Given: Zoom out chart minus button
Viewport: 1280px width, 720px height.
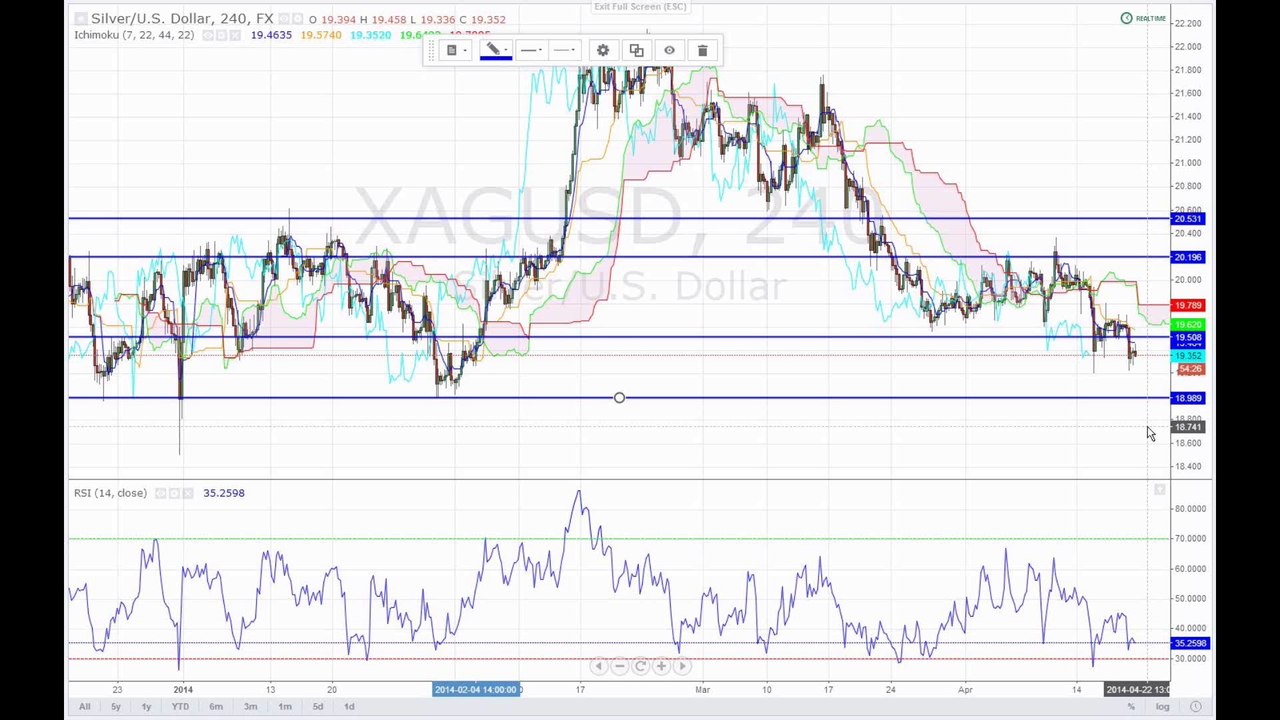Looking at the screenshot, I should 620,666.
